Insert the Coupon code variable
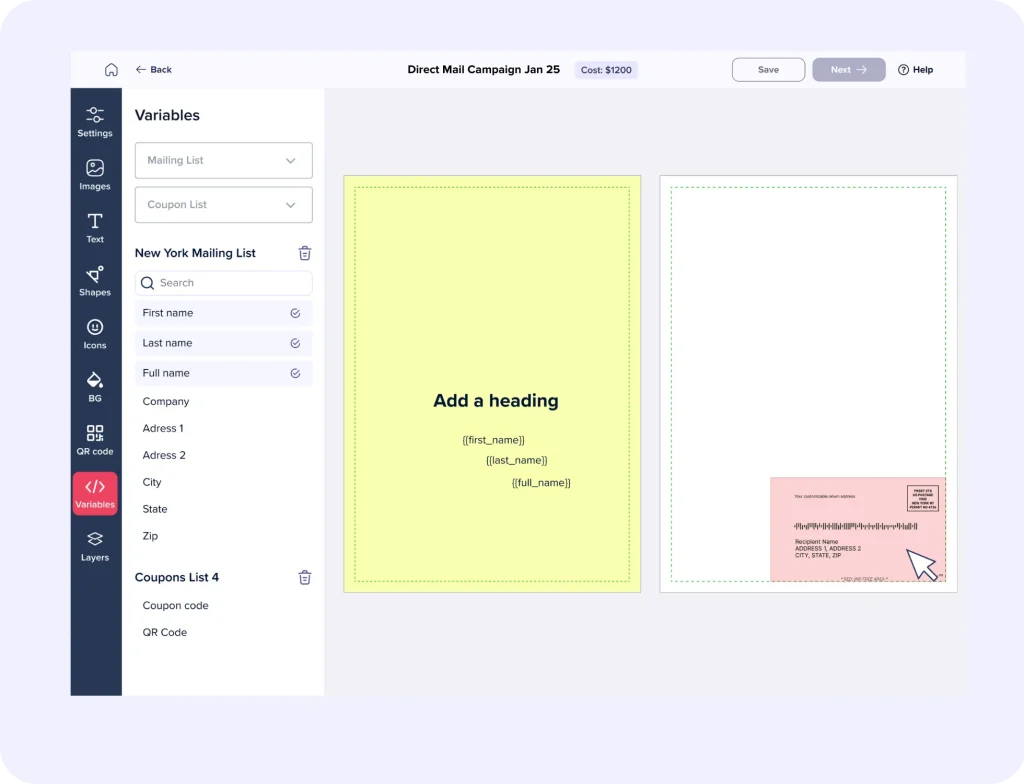Viewport: 1024px width, 784px height. tap(176, 605)
